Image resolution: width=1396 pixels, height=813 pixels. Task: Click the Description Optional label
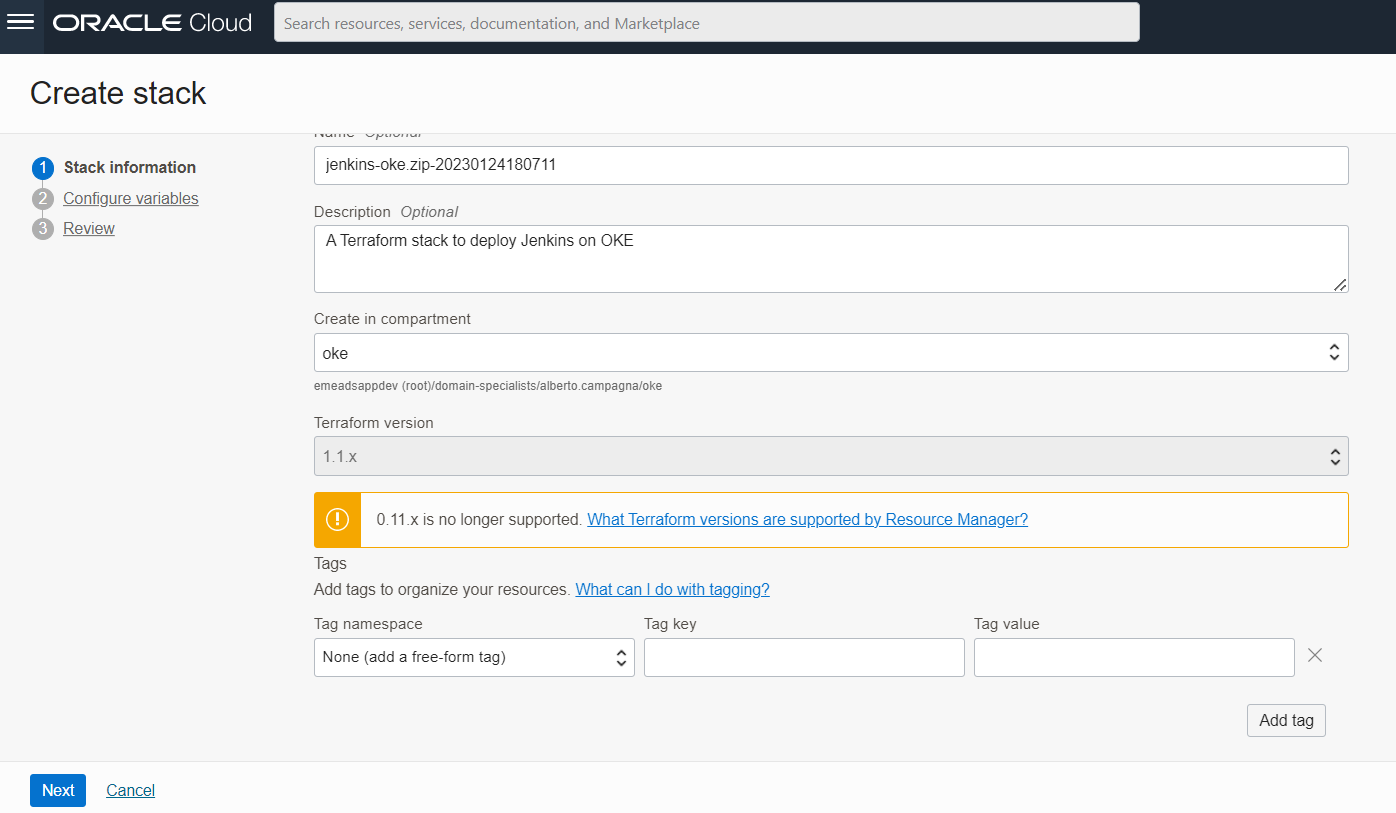tap(386, 212)
